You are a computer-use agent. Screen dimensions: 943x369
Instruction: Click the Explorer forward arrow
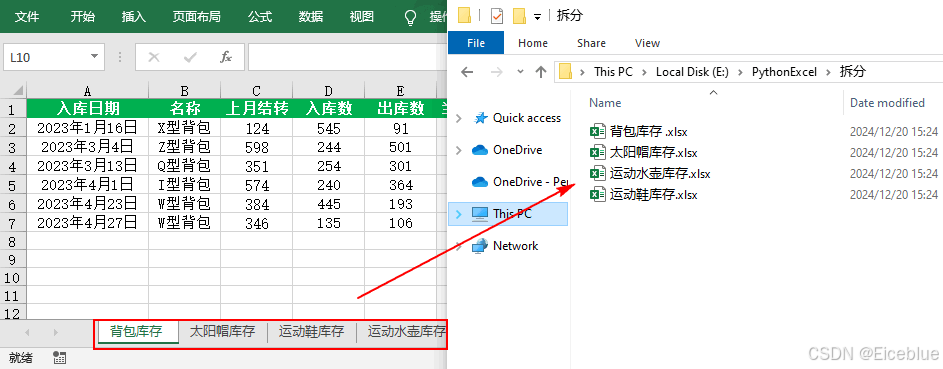click(x=496, y=72)
